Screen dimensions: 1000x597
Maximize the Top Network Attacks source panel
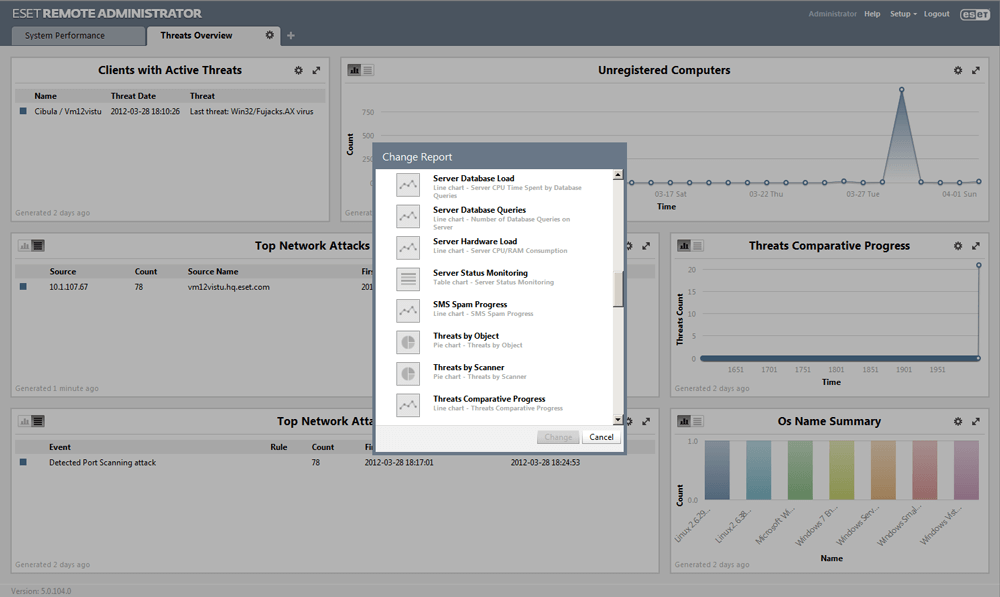pyautogui.click(x=646, y=246)
